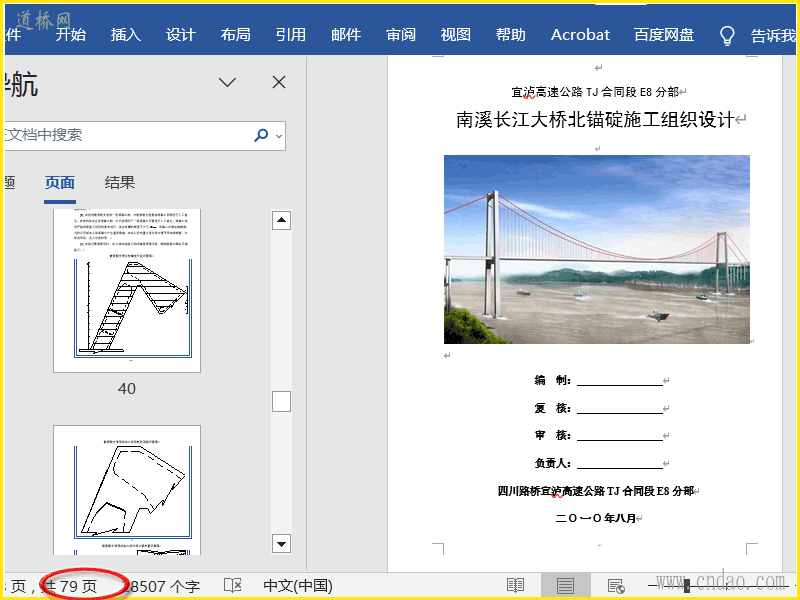
Task: Open the search options dropdown arrow
Action: (279, 136)
